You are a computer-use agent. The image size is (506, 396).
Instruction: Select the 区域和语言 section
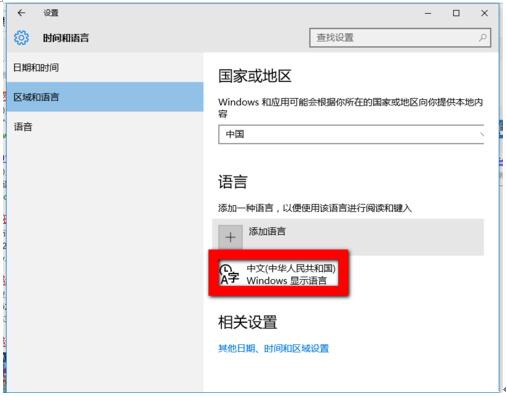click(x=105, y=97)
